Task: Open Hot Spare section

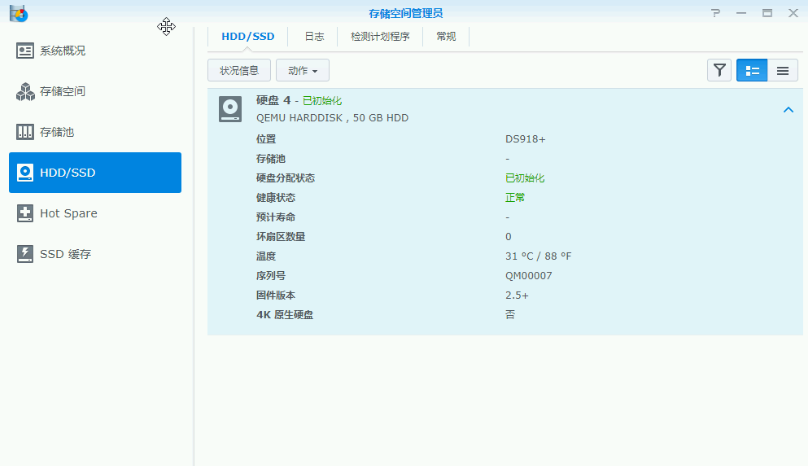Action: pyautogui.click(x=95, y=213)
